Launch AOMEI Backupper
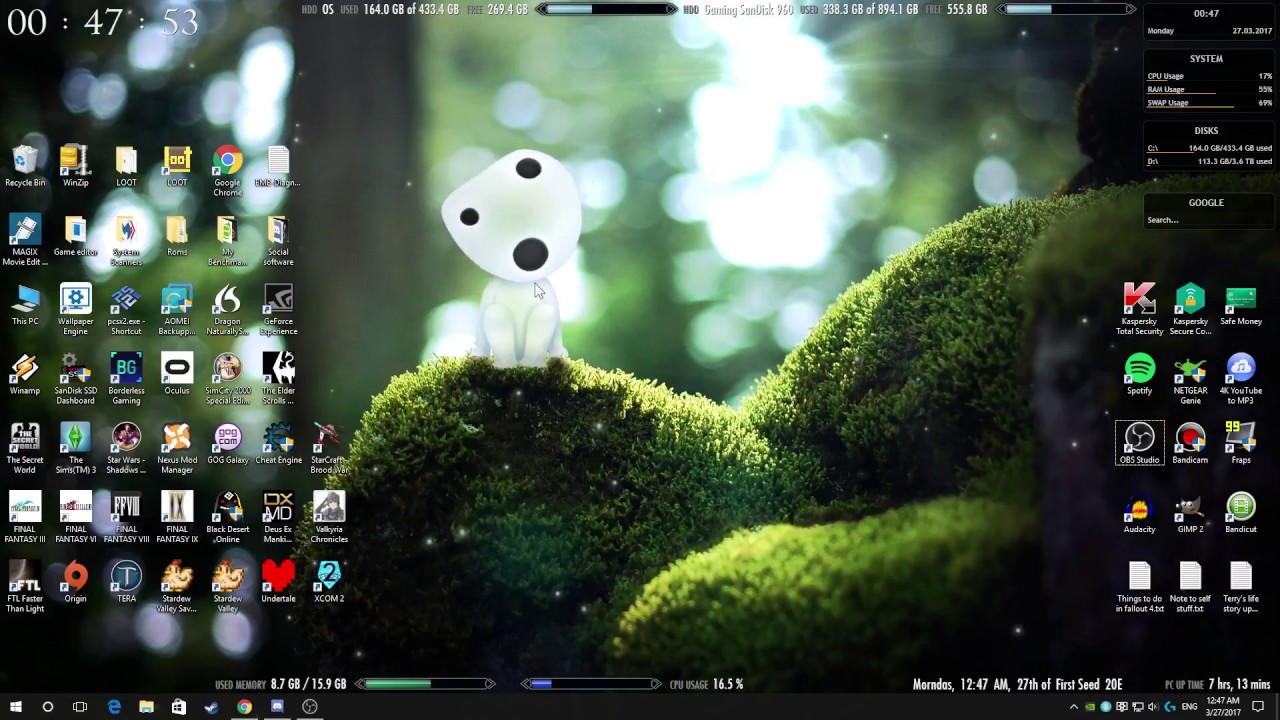1280x720 pixels. (x=177, y=310)
